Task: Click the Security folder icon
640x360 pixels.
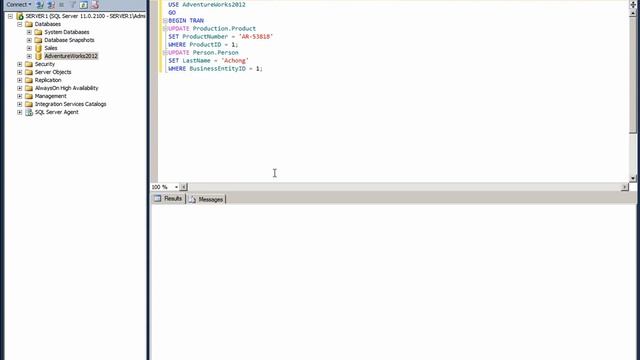Action: pos(29,64)
